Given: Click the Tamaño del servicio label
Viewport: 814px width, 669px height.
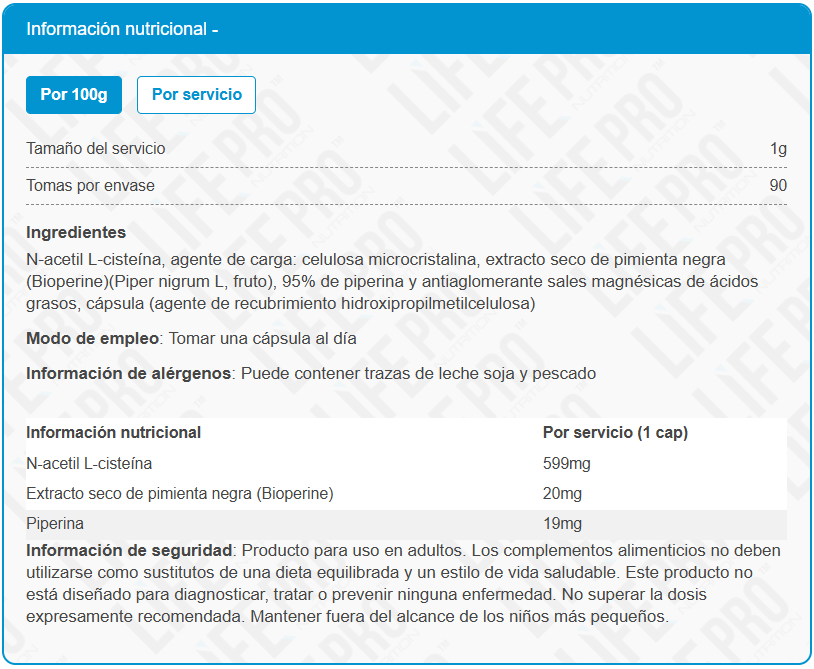Looking at the screenshot, I should click(96, 149).
